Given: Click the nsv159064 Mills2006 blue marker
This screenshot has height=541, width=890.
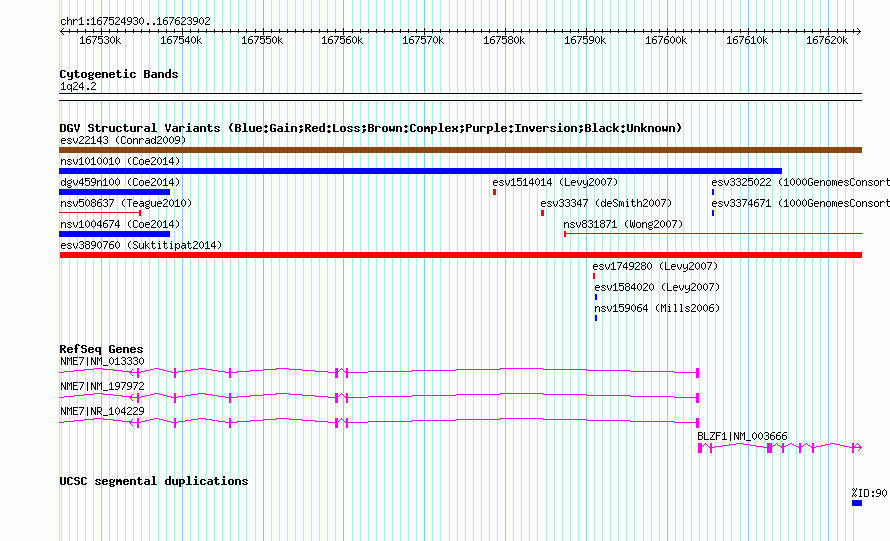Looking at the screenshot, I should click(x=596, y=318).
